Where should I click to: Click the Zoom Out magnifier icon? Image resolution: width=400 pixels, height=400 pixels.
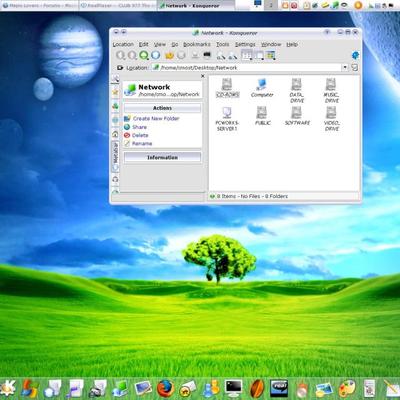[x=233, y=56]
